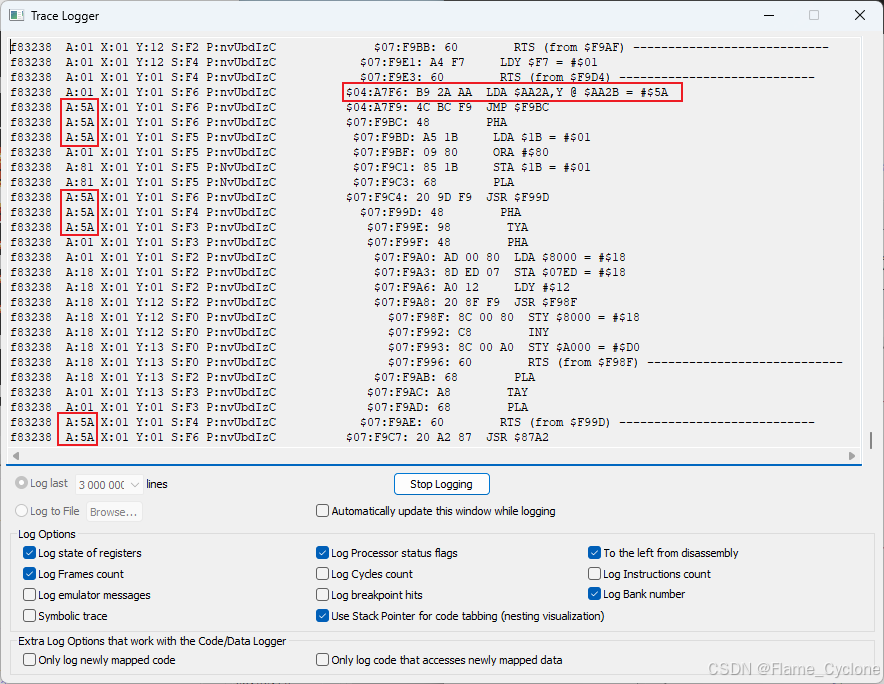This screenshot has width=884, height=684.
Task: Open the log lines count dropdown
Action: [x=109, y=484]
